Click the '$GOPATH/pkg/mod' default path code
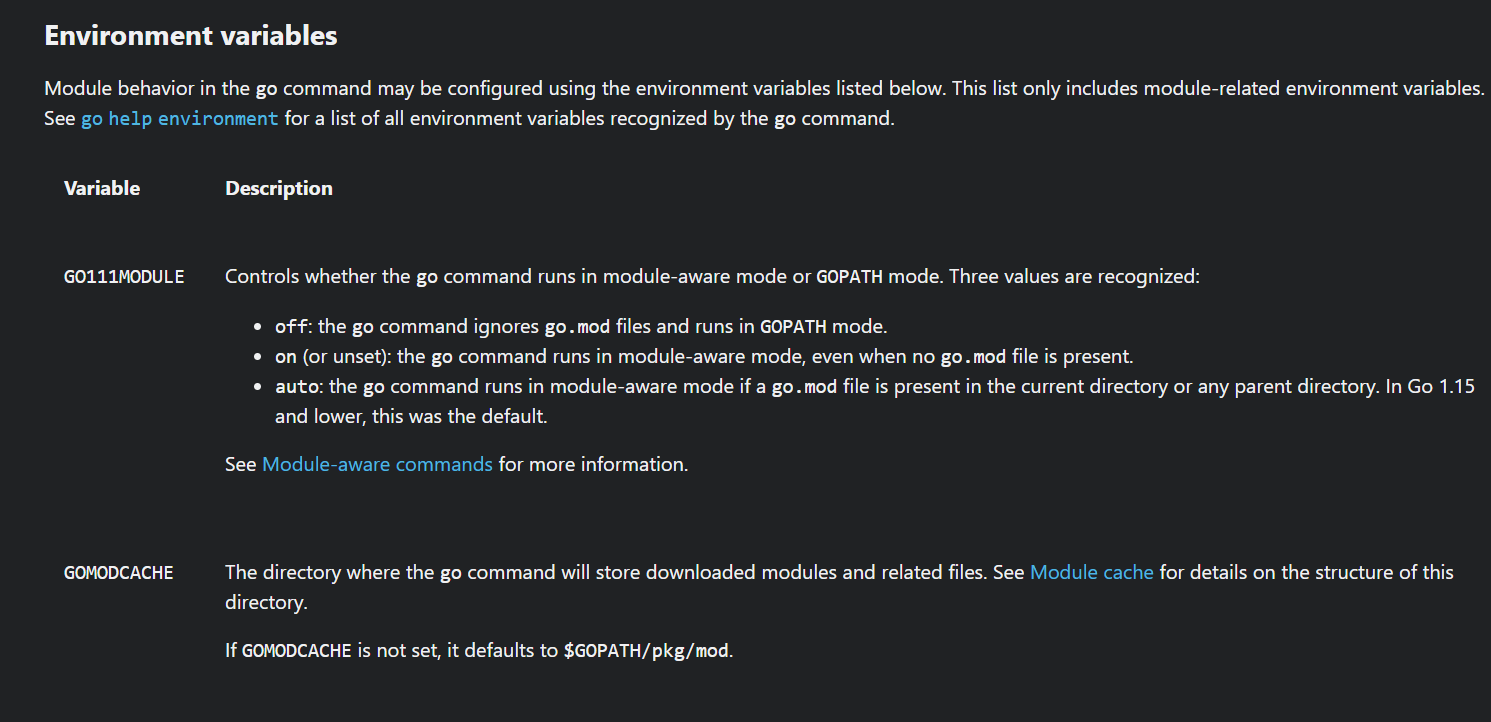The image size is (1491, 722). pyautogui.click(x=647, y=650)
